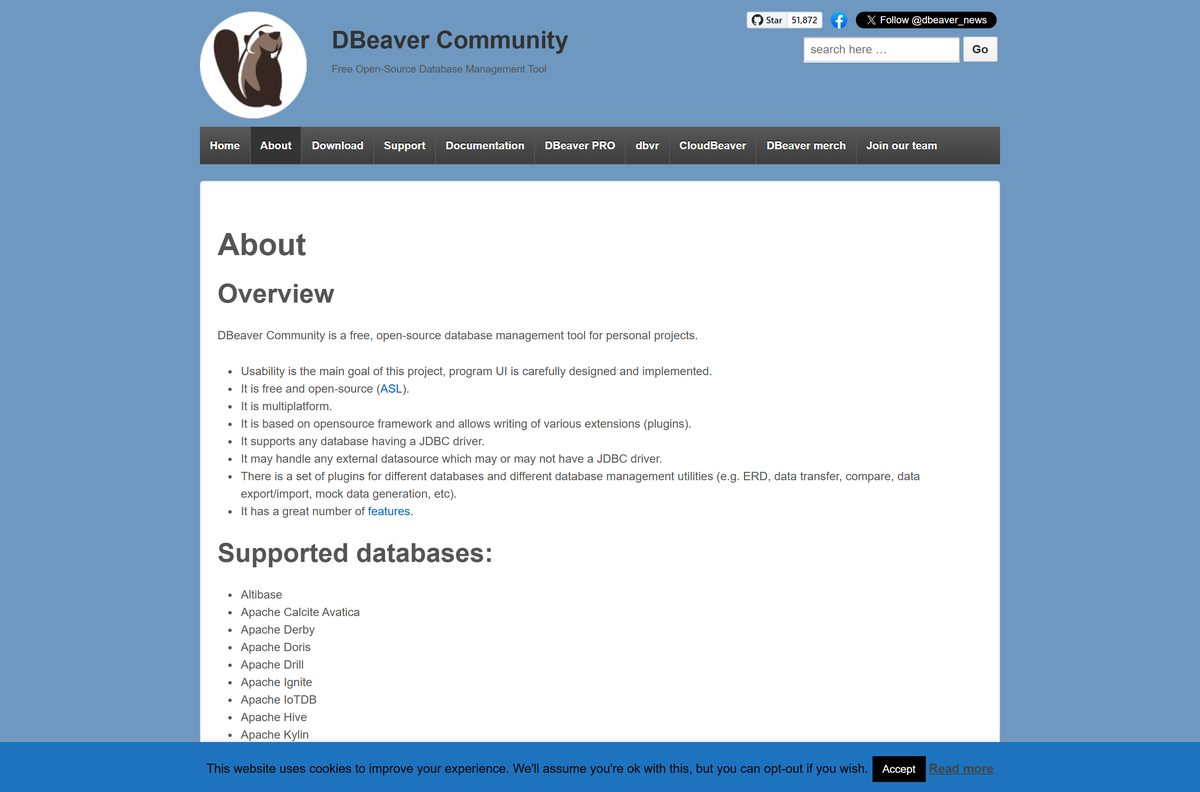Open the Join our team page
This screenshot has width=1200, height=792.
[902, 145]
